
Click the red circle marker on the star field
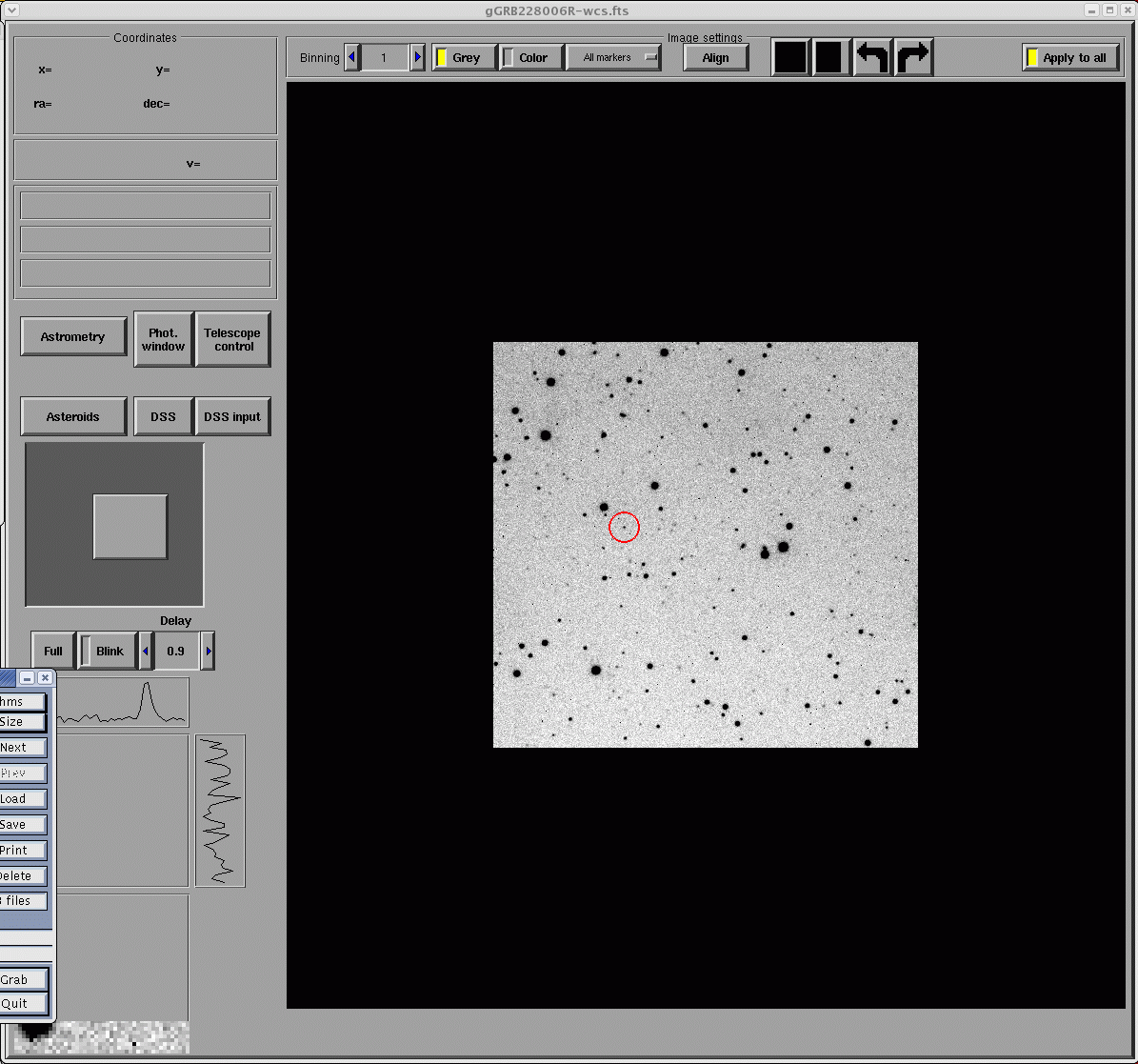coord(624,527)
